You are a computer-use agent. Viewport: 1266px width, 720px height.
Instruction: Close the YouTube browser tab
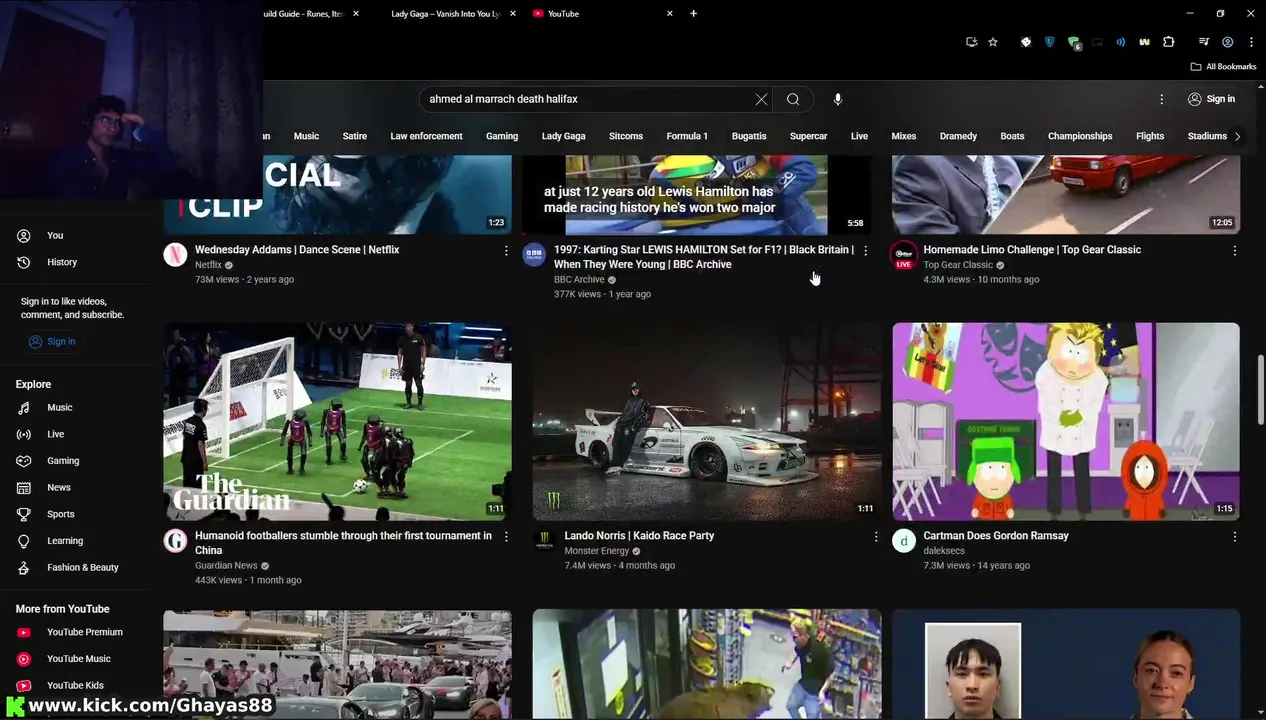pyautogui.click(x=670, y=13)
